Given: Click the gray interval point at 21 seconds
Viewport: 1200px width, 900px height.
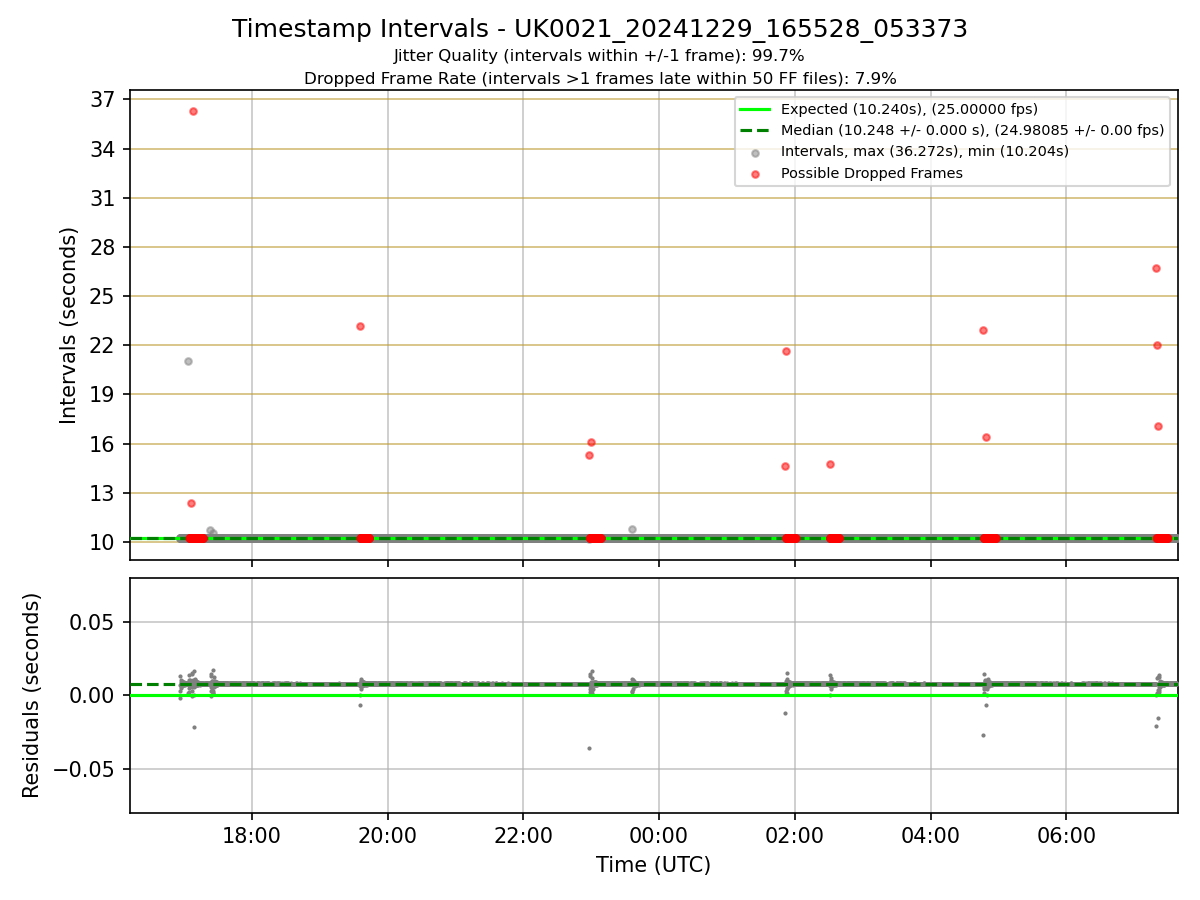Looking at the screenshot, I should tap(188, 361).
